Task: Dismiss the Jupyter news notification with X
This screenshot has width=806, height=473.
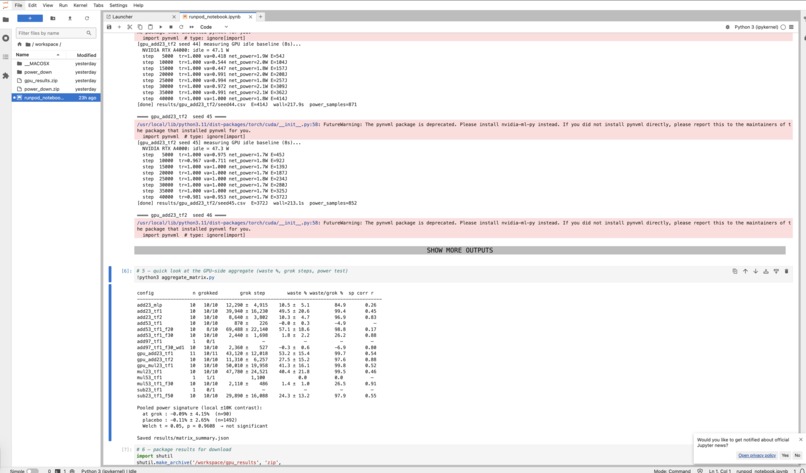Action: (x=800, y=440)
